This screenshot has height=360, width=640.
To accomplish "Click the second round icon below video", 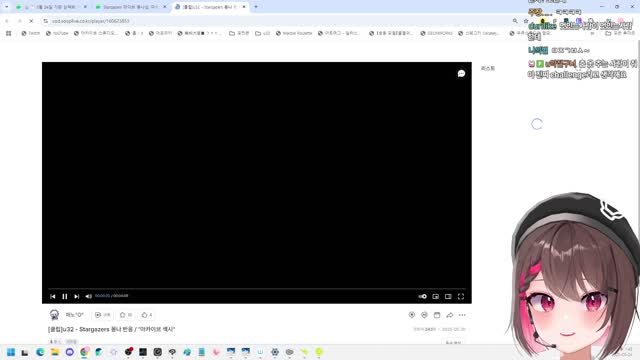I will [x=424, y=315].
